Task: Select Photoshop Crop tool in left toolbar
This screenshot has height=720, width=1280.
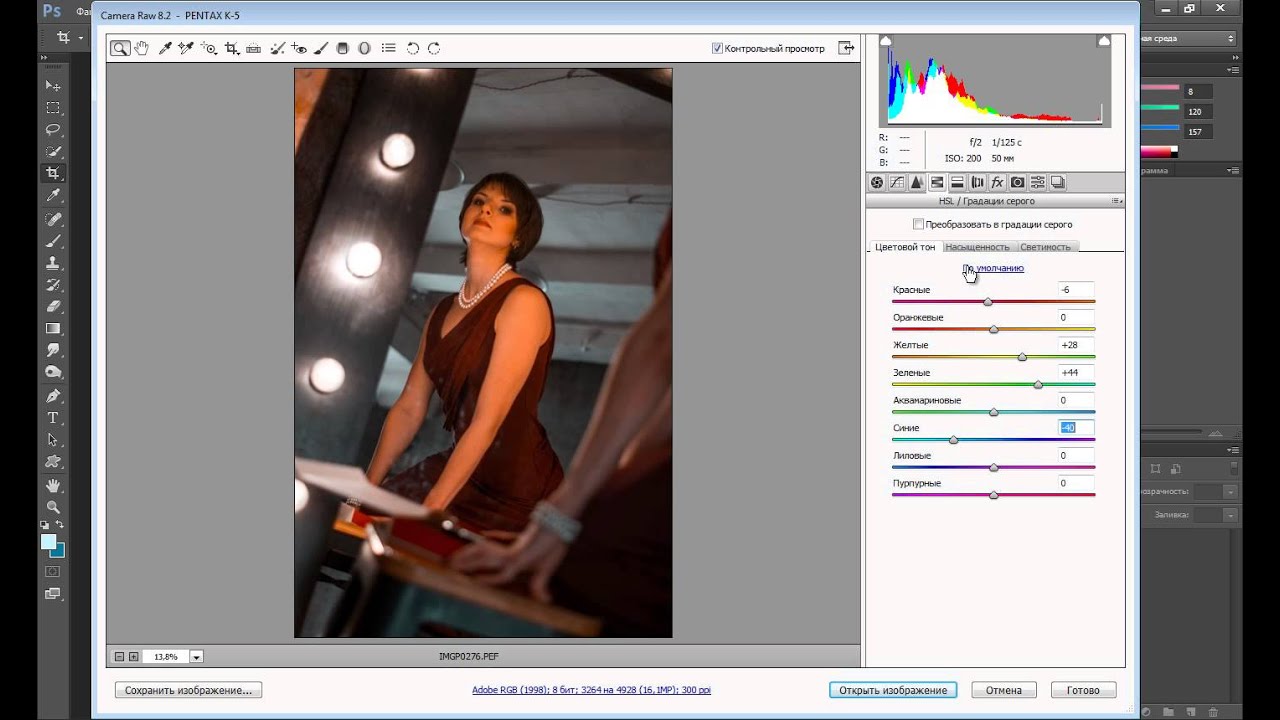Action: (x=53, y=173)
